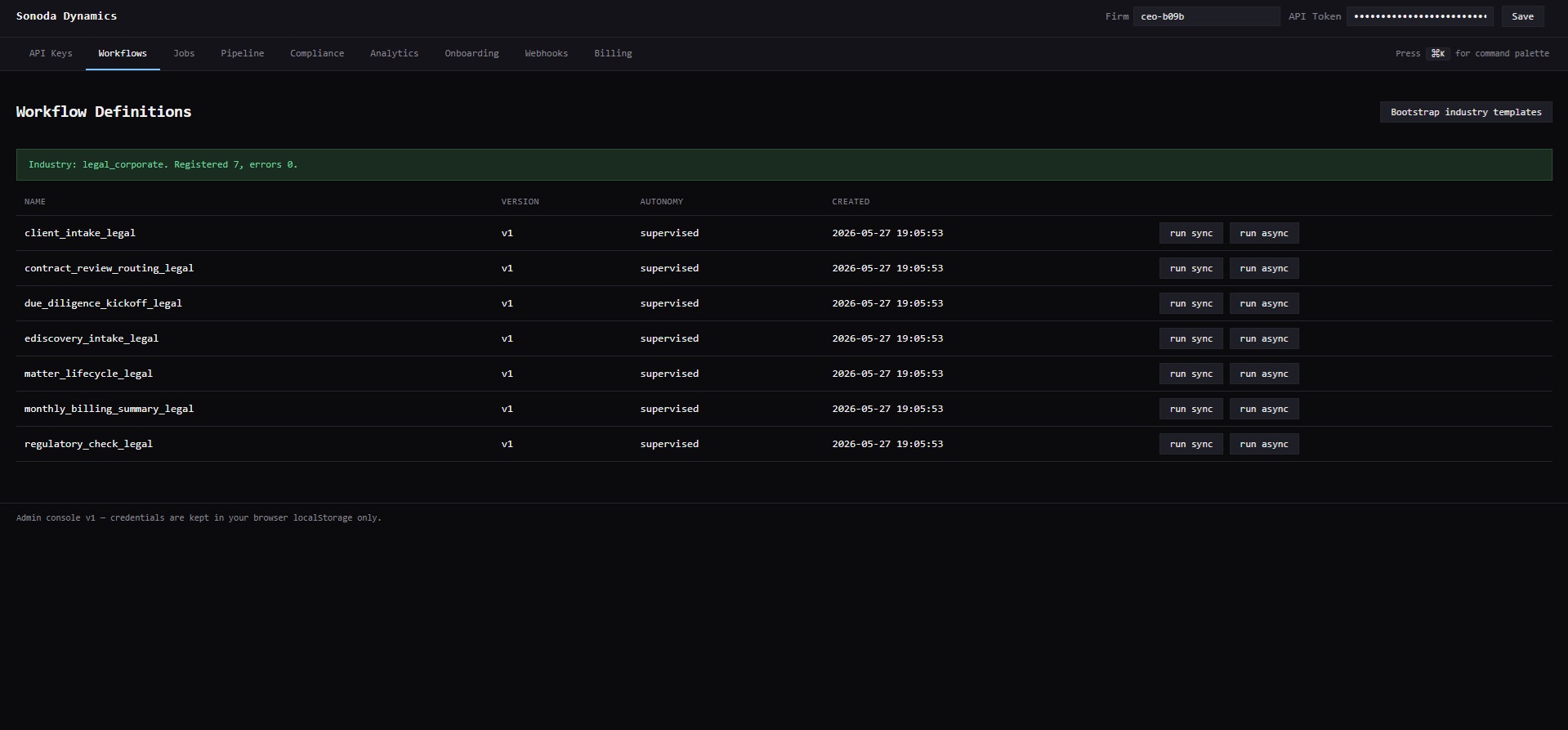
Task: Click the CREATED column header
Action: pyautogui.click(x=851, y=201)
